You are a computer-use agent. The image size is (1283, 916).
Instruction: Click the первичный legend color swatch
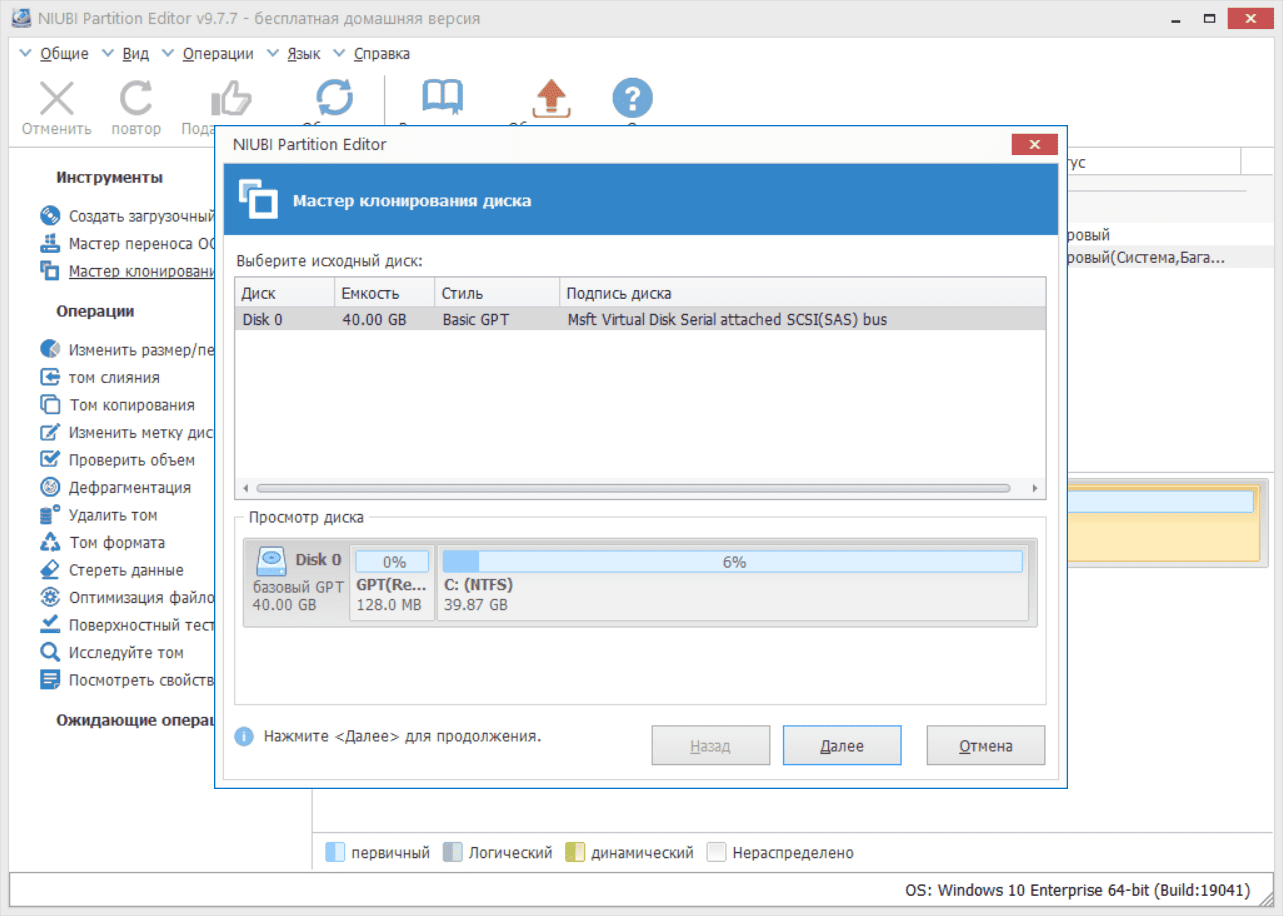pos(336,853)
